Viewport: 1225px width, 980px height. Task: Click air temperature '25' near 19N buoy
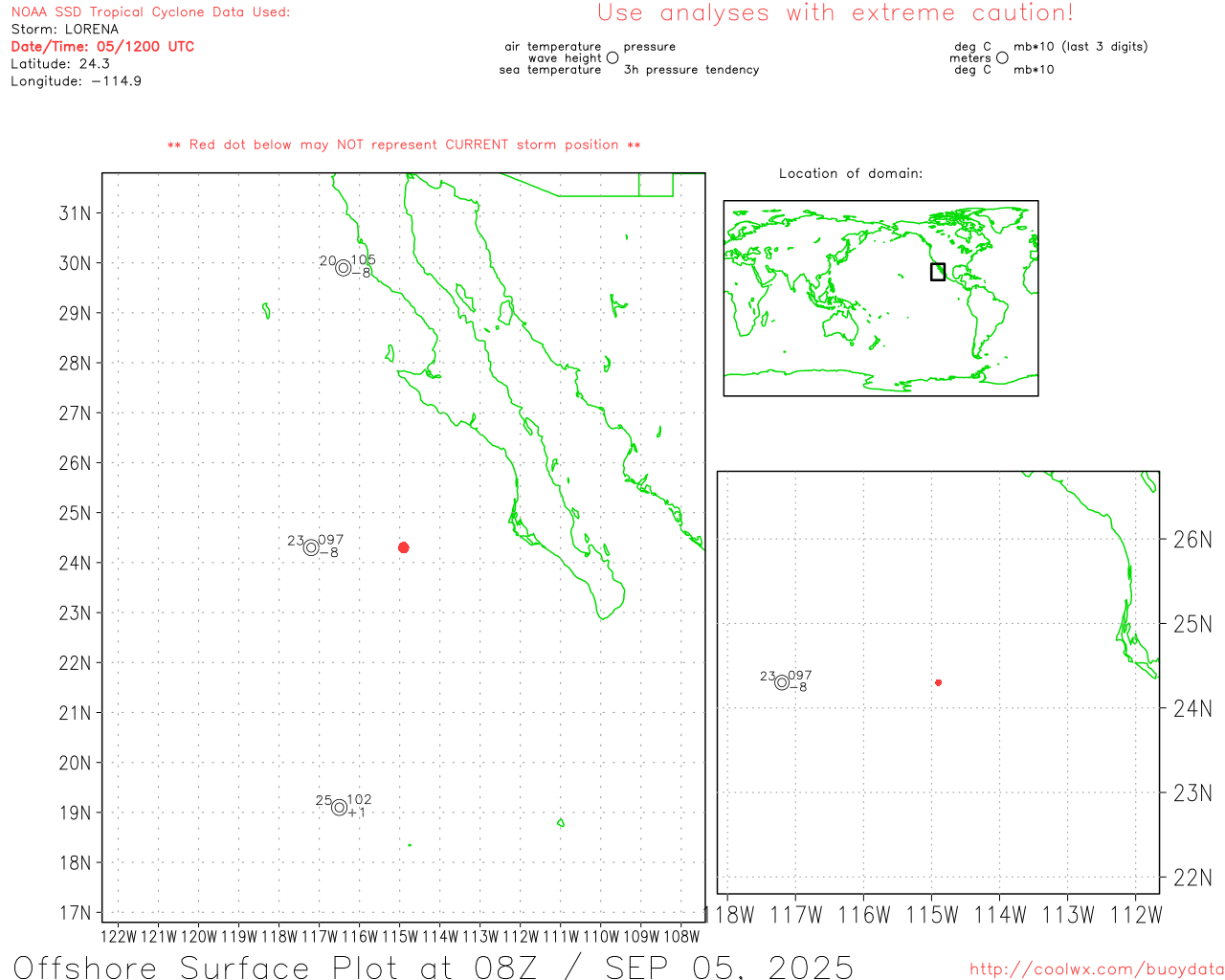324,801
